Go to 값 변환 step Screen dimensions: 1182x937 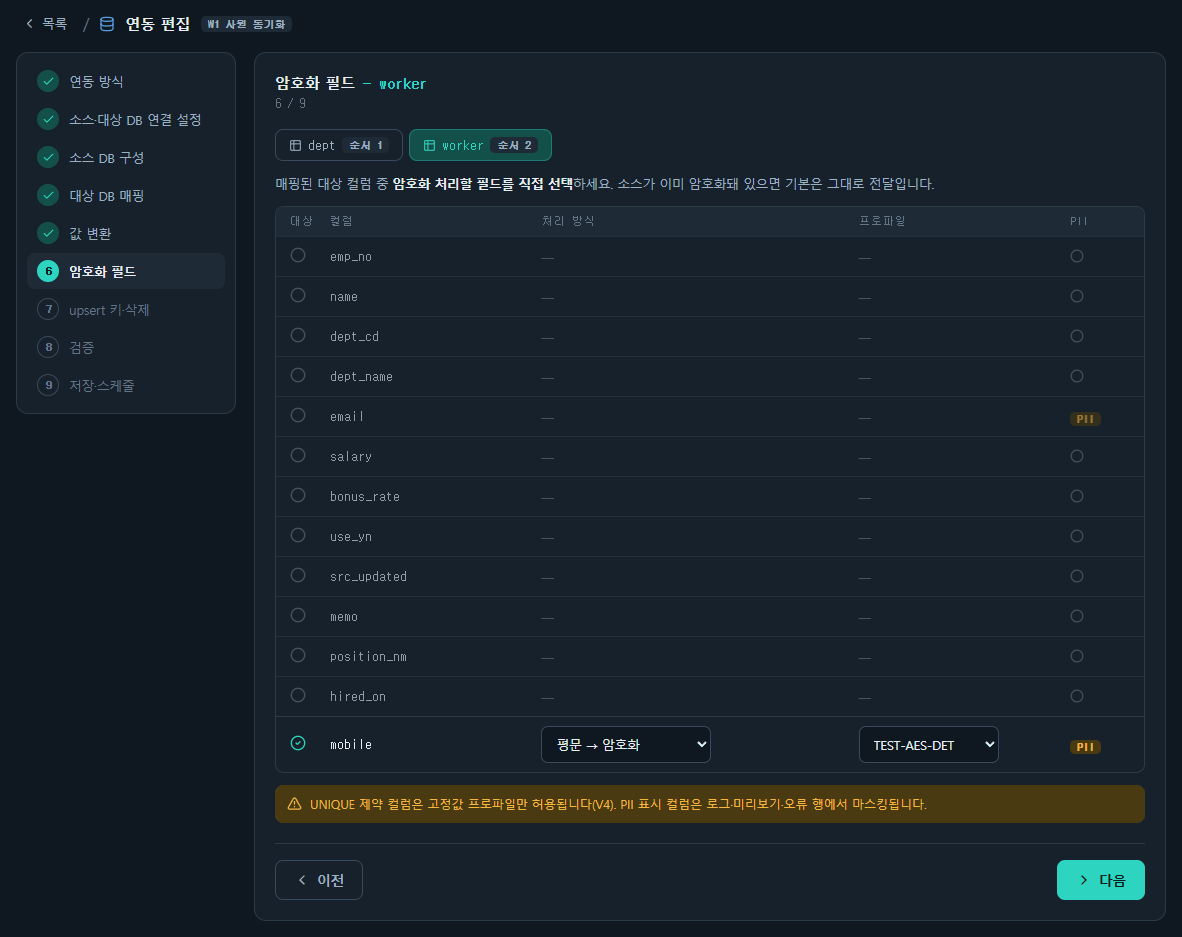126,233
